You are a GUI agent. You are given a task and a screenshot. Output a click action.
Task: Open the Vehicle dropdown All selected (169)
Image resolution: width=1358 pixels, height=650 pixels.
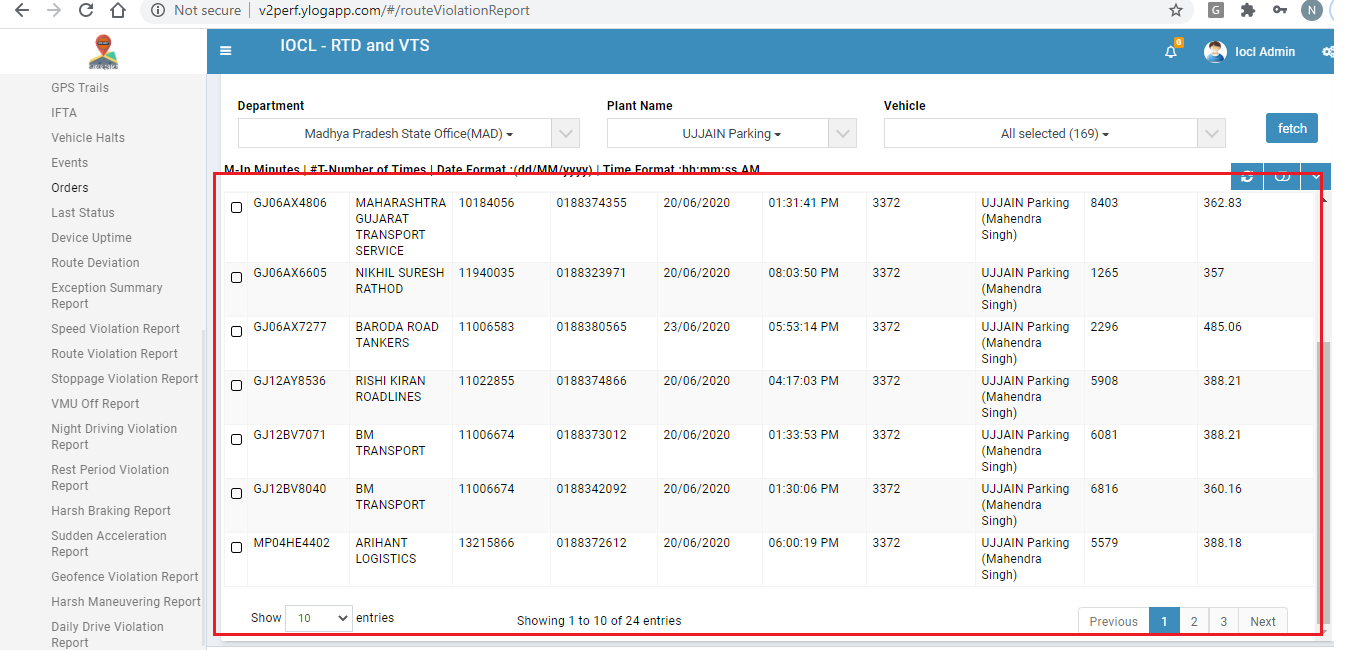pos(1041,133)
